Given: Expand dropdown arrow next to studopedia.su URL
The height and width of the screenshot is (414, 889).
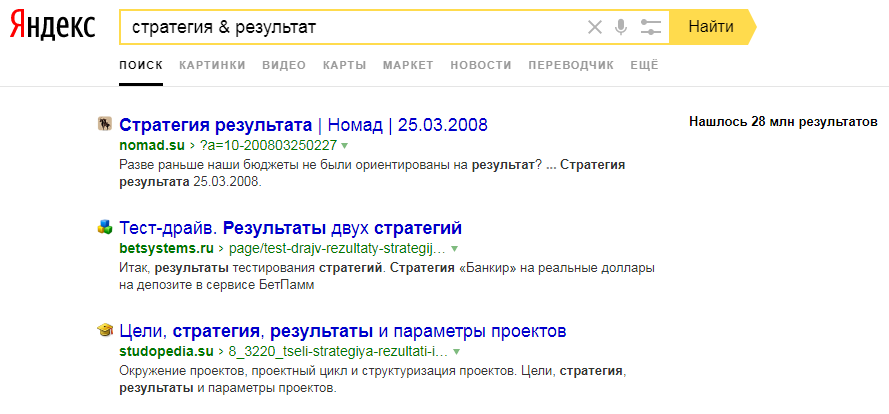Looking at the screenshot, I should pos(456,352).
